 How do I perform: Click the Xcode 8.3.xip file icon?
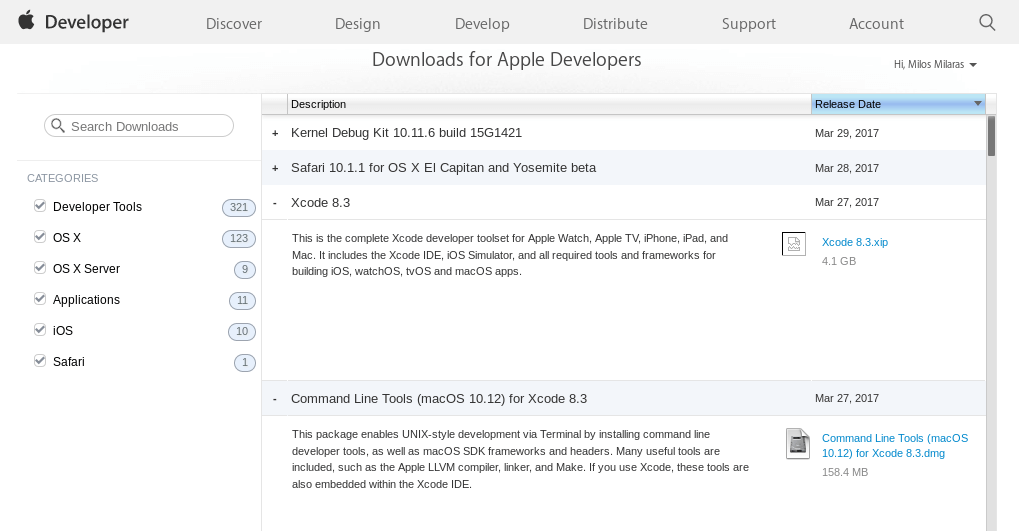tap(793, 244)
